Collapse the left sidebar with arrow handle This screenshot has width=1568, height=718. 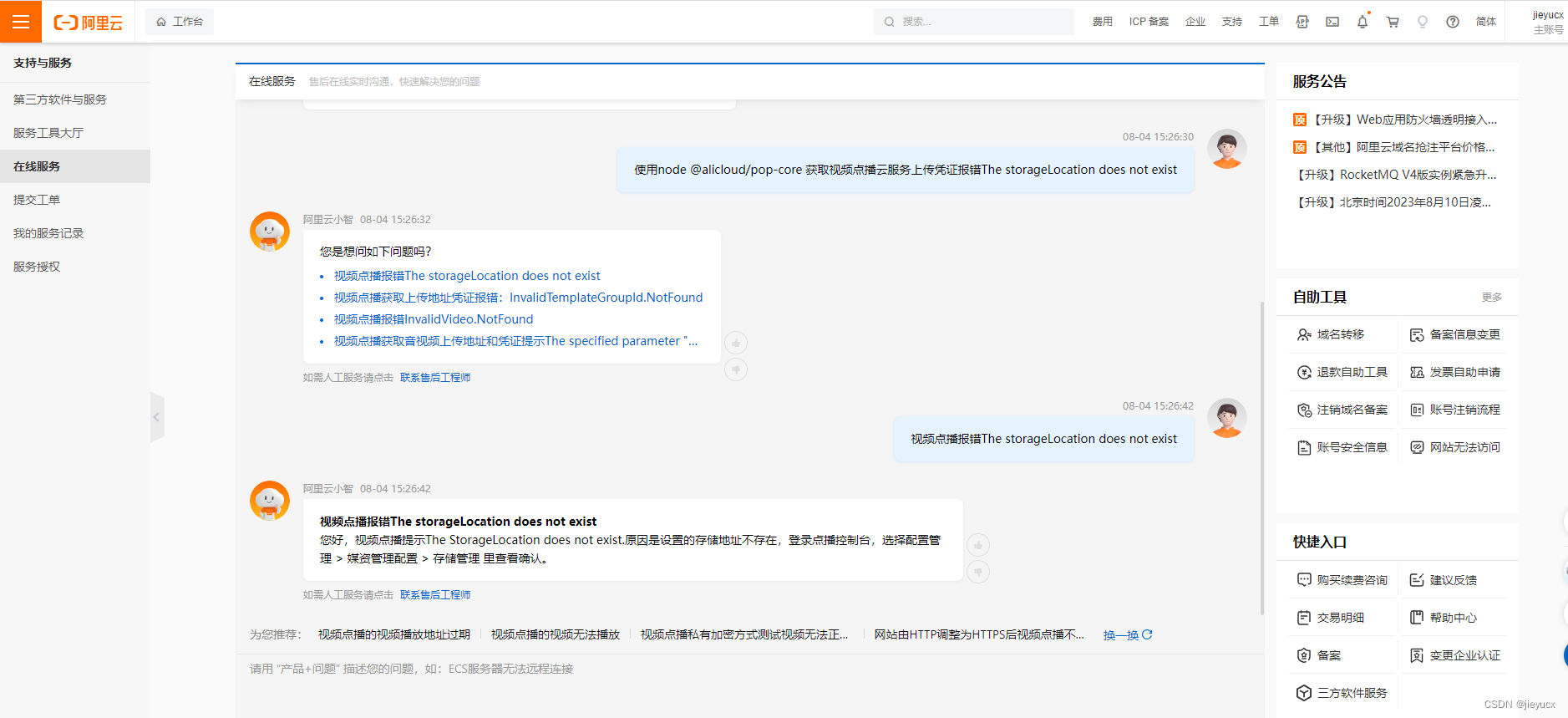tap(156, 416)
